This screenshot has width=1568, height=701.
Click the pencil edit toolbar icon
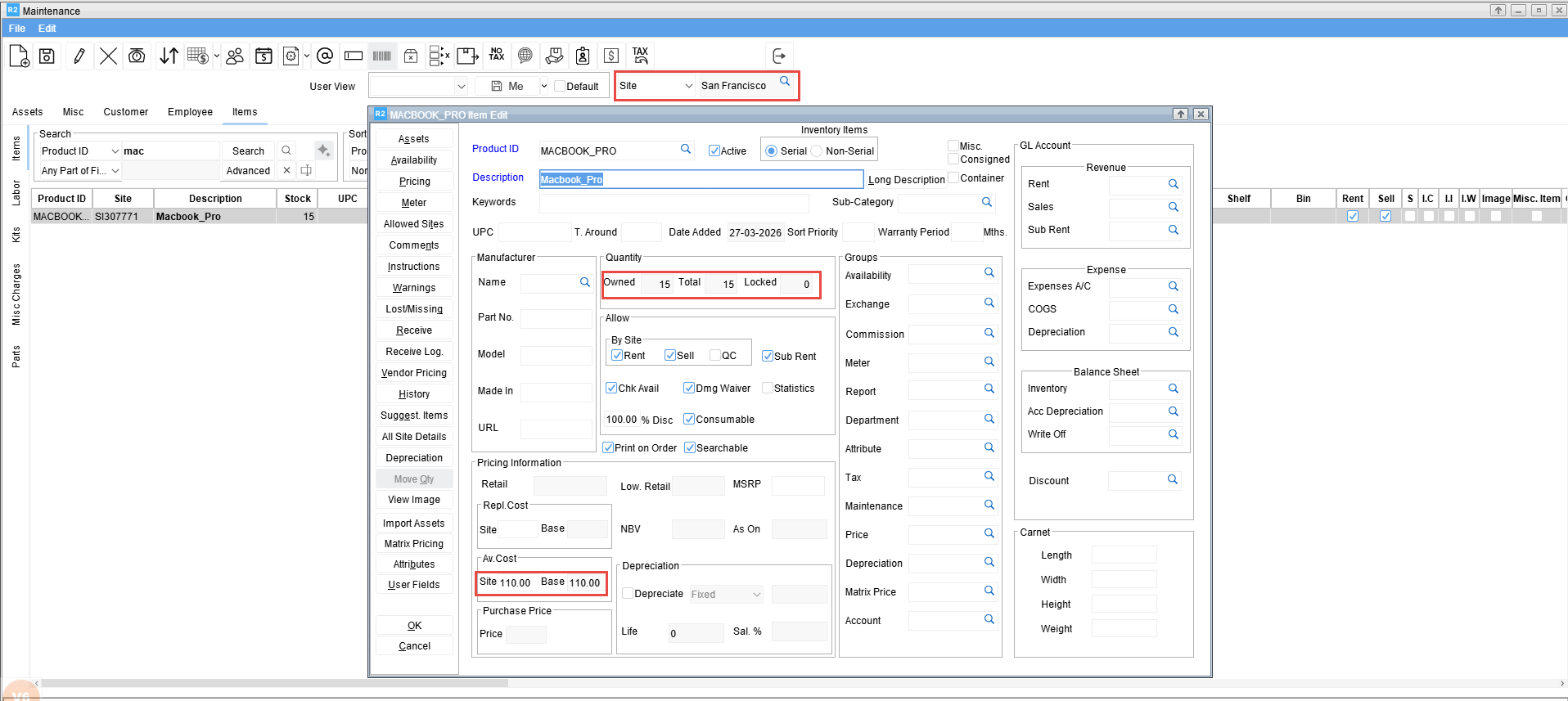coord(79,56)
